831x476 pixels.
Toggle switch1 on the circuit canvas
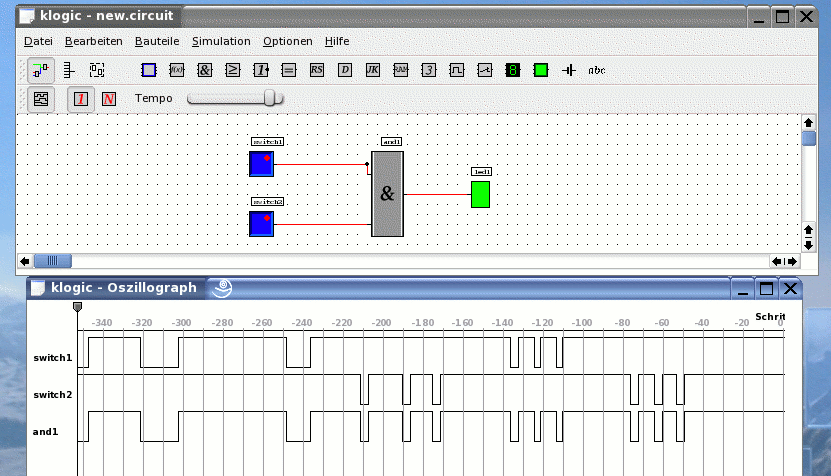point(261,164)
